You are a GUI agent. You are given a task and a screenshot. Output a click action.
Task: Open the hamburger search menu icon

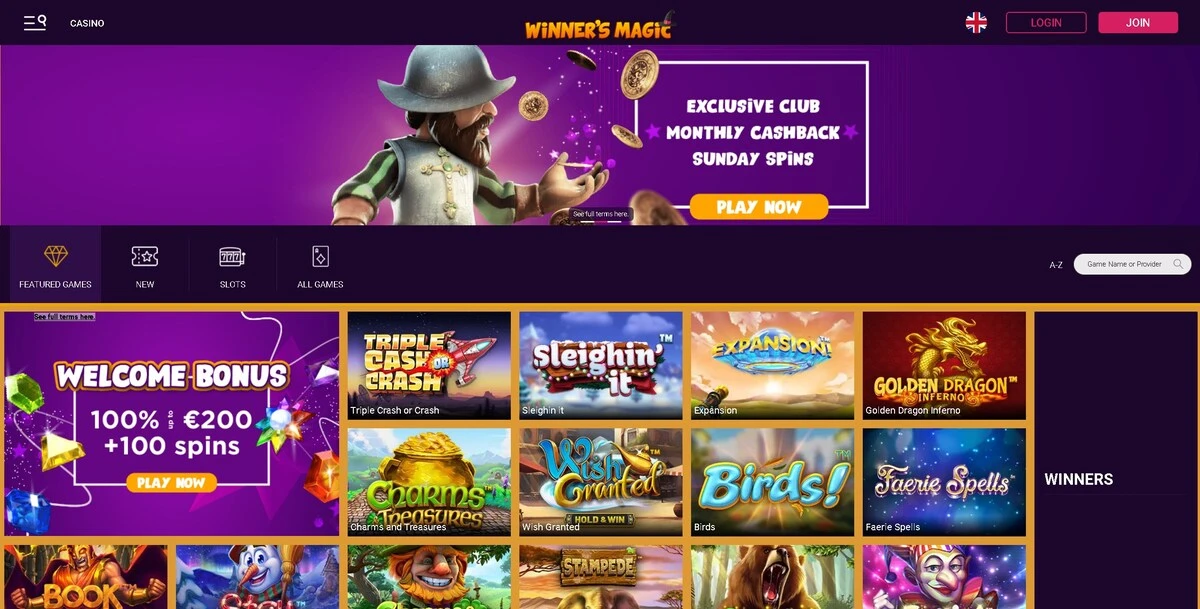[35, 22]
